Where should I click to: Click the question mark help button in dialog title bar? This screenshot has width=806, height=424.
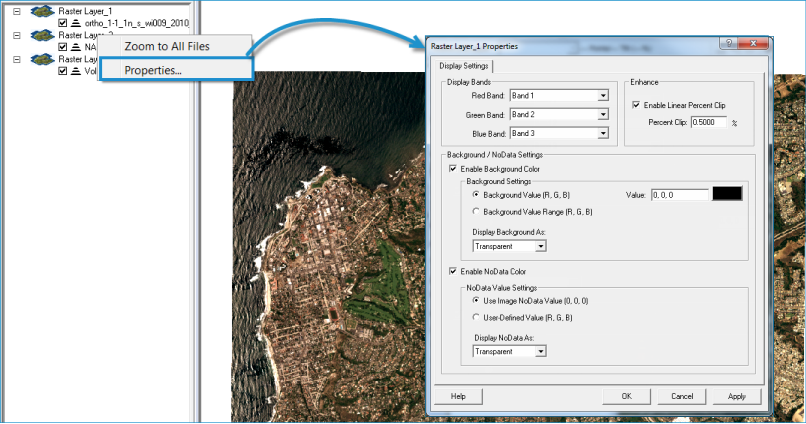click(728, 43)
